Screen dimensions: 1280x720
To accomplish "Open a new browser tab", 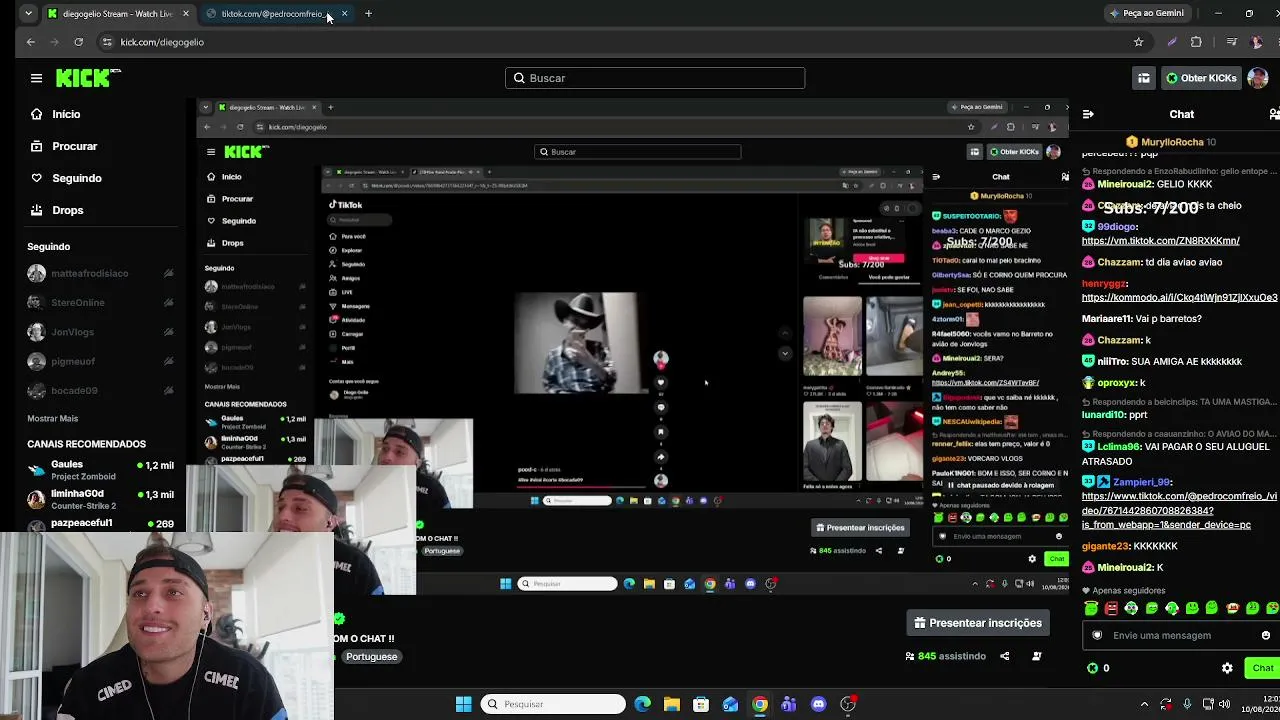I will pyautogui.click(x=368, y=14).
